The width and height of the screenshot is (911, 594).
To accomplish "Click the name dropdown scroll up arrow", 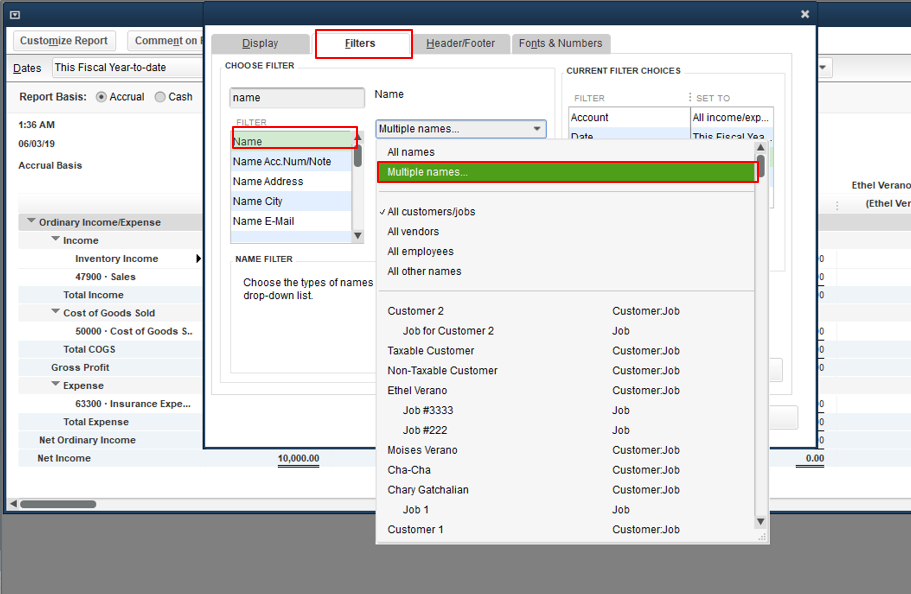I will (x=761, y=148).
